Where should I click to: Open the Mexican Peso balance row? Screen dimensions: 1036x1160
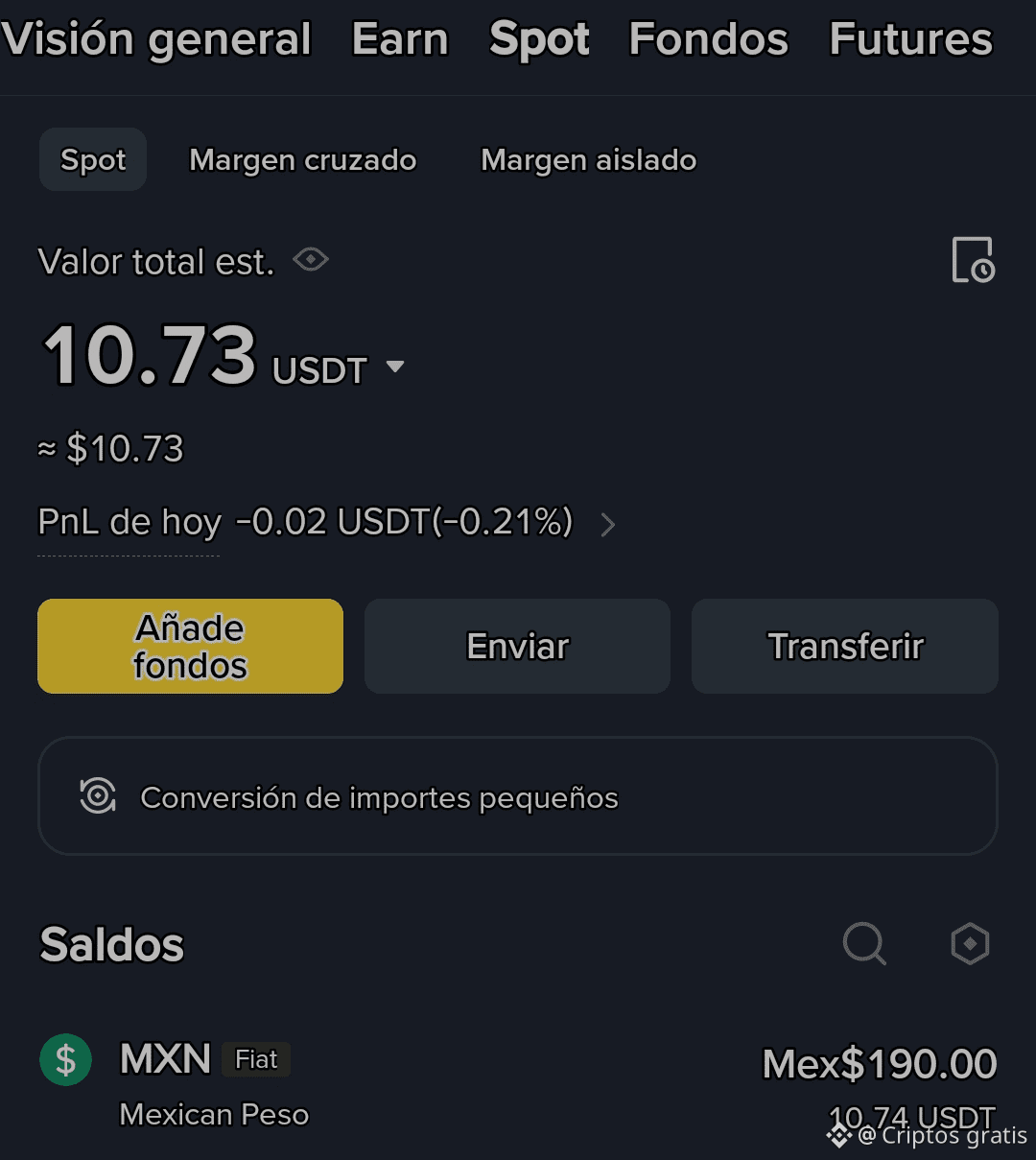pyautogui.click(x=518, y=1086)
